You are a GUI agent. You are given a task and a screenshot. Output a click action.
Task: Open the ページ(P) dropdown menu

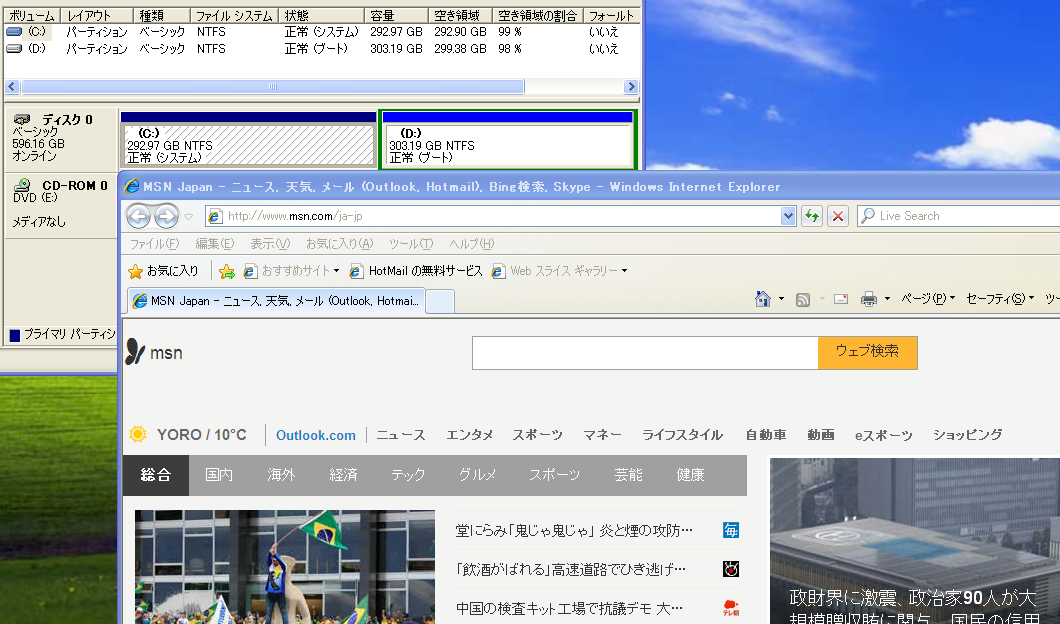928,299
